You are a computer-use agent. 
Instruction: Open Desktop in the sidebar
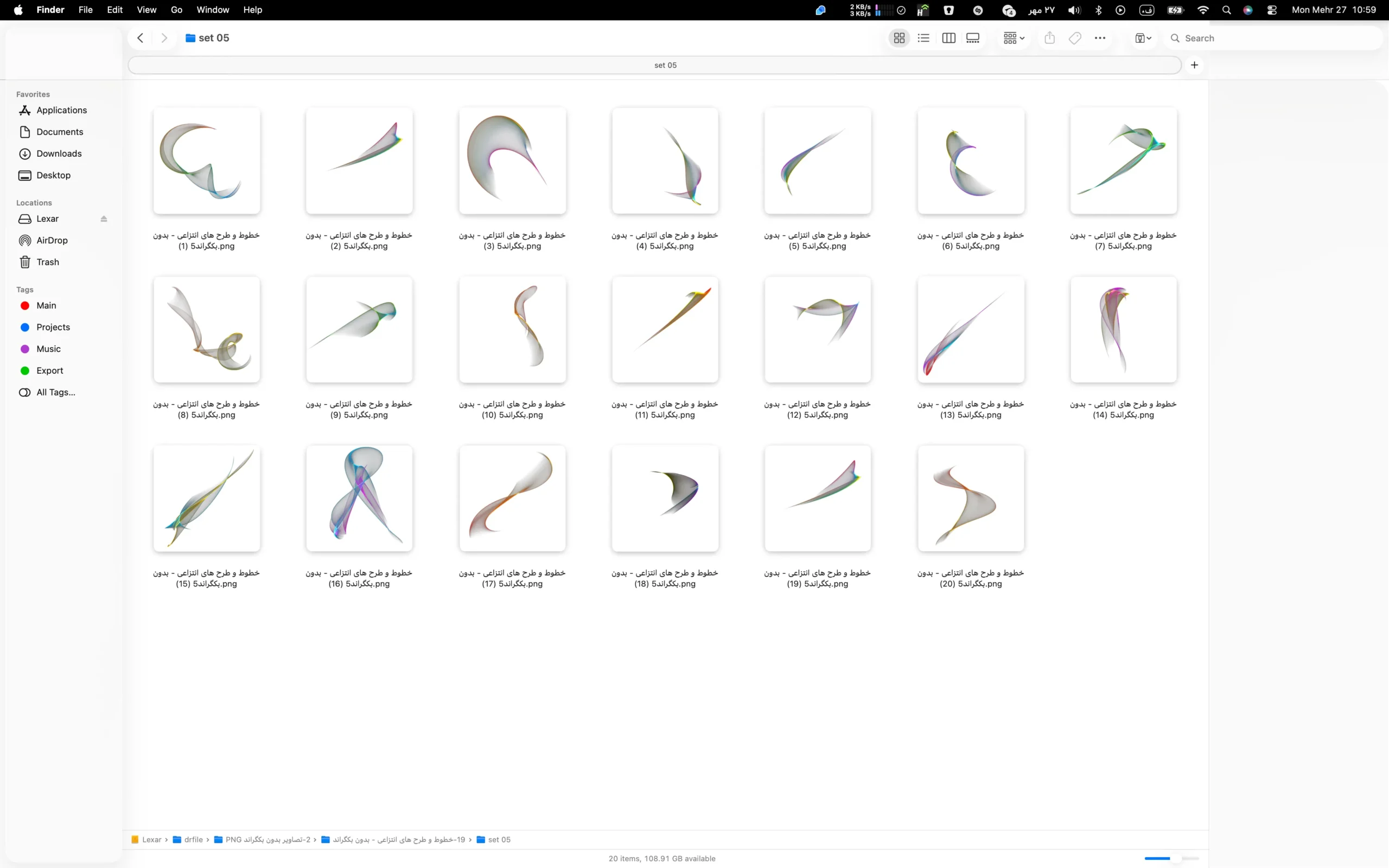click(53, 176)
